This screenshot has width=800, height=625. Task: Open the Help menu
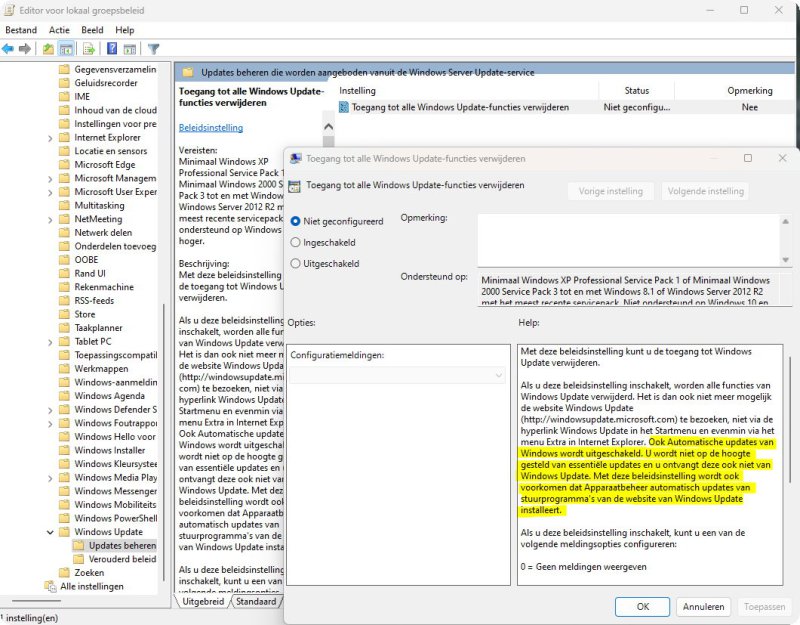tap(124, 30)
